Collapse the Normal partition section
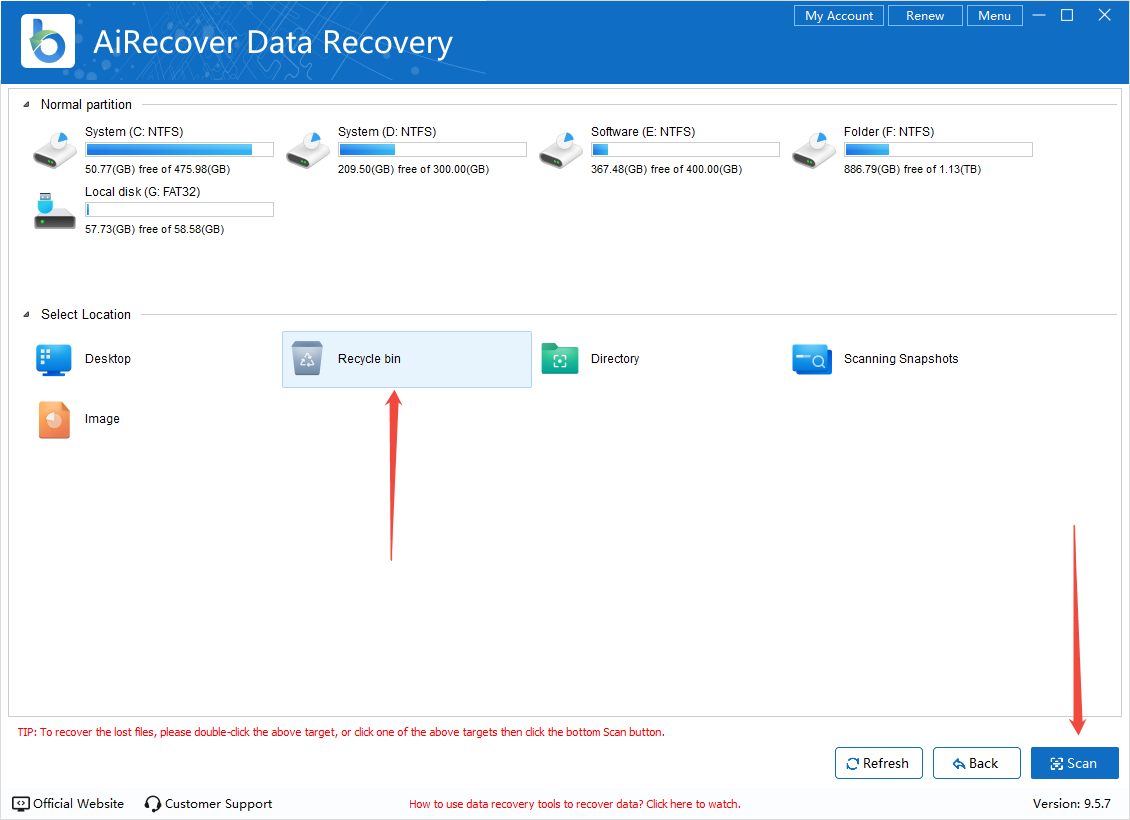This screenshot has height=820, width=1130. click(26, 105)
